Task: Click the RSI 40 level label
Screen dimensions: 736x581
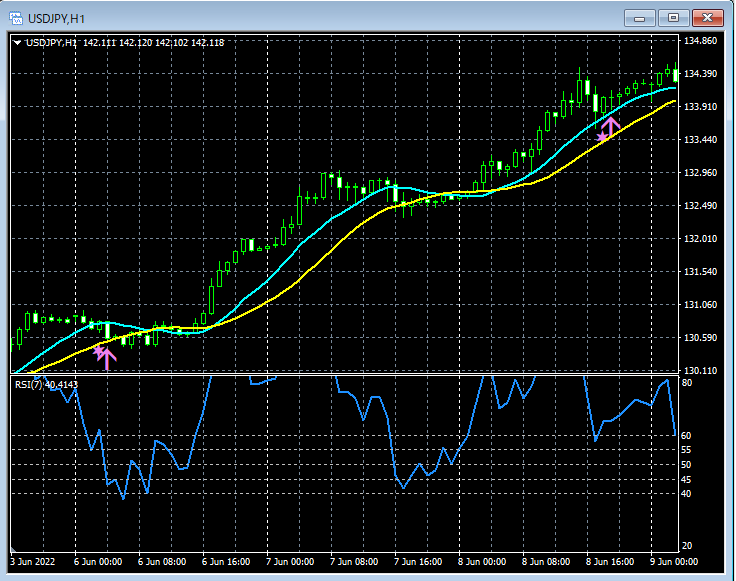Action: [686, 494]
